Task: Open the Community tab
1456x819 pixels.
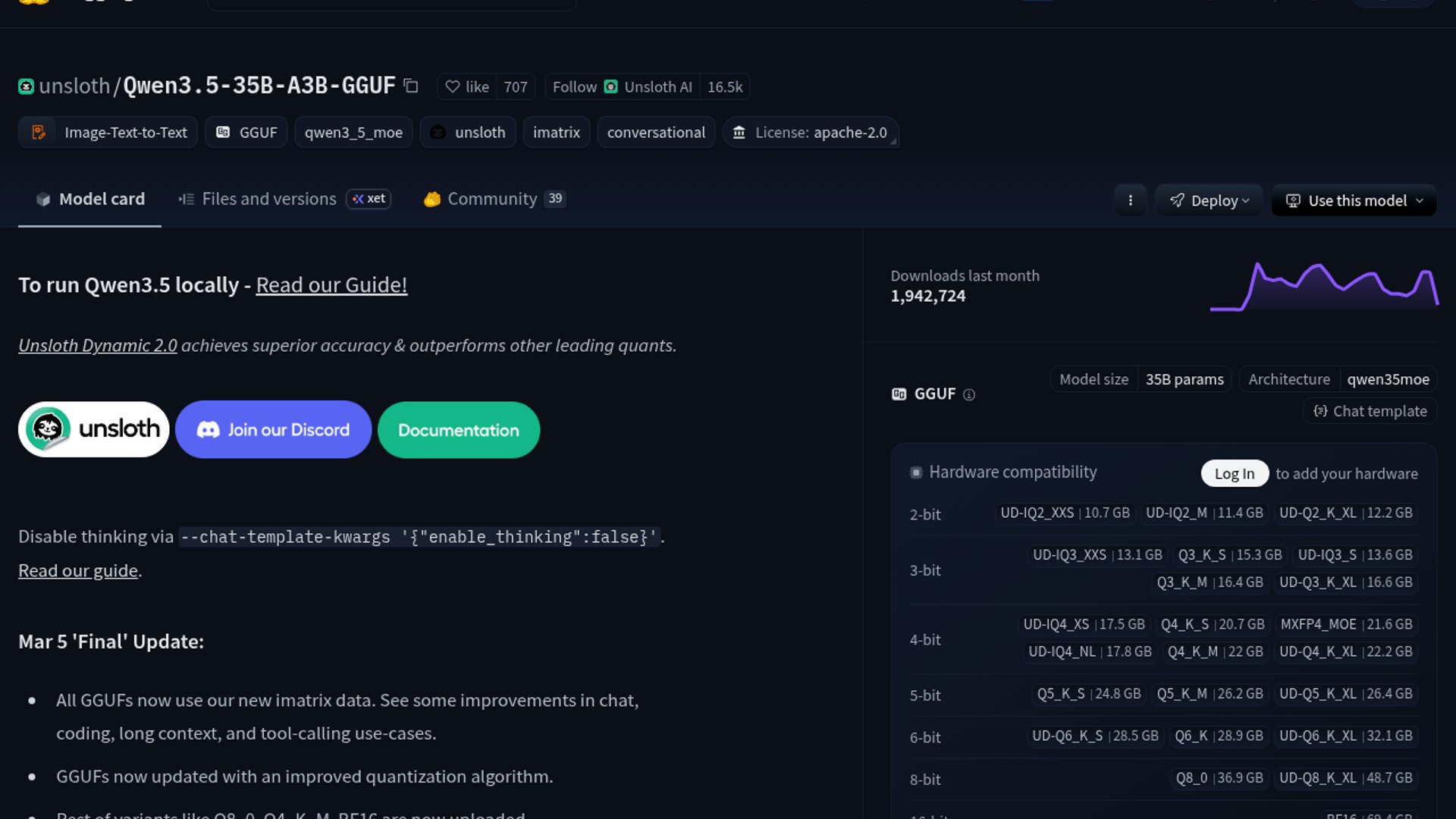Action: click(x=492, y=199)
